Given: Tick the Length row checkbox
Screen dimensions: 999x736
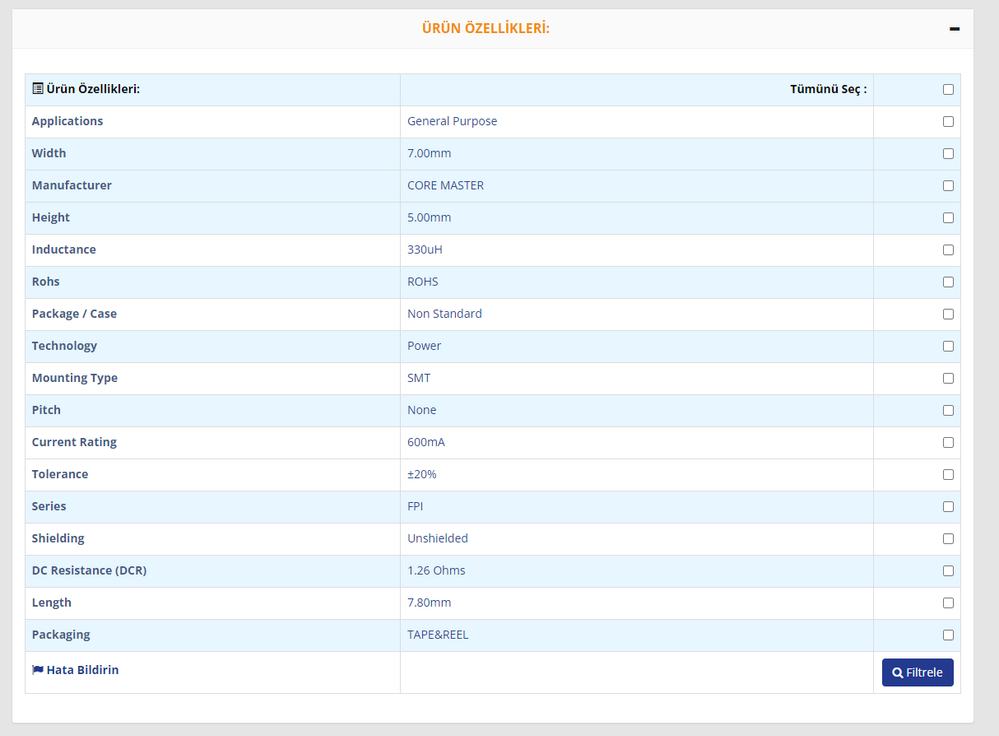Looking at the screenshot, I should coord(948,603).
